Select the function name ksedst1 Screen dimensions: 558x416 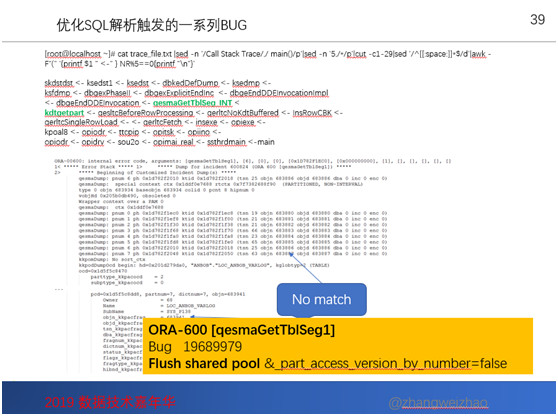coord(99,83)
